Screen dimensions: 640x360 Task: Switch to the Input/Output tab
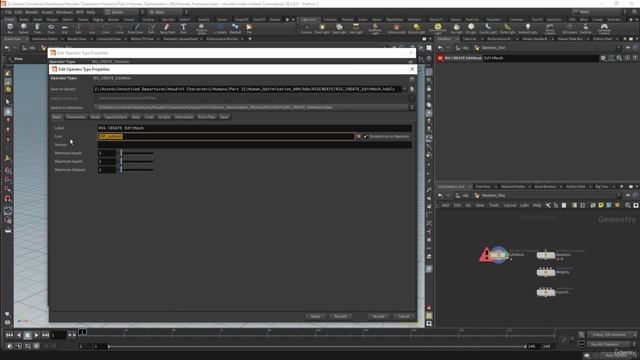coord(116,117)
